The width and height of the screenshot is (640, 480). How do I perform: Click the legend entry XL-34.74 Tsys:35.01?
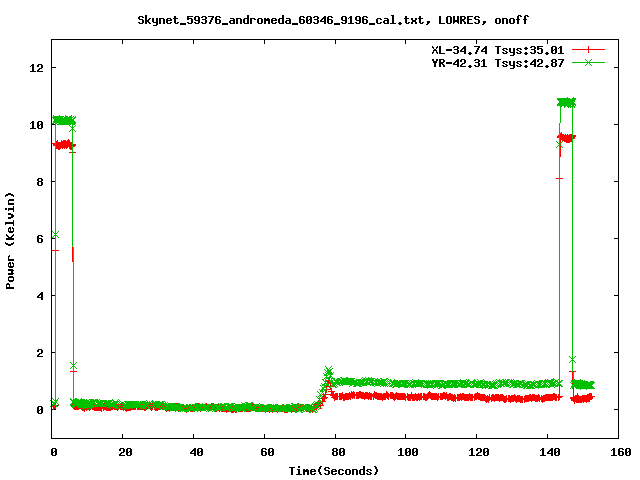tap(498, 50)
